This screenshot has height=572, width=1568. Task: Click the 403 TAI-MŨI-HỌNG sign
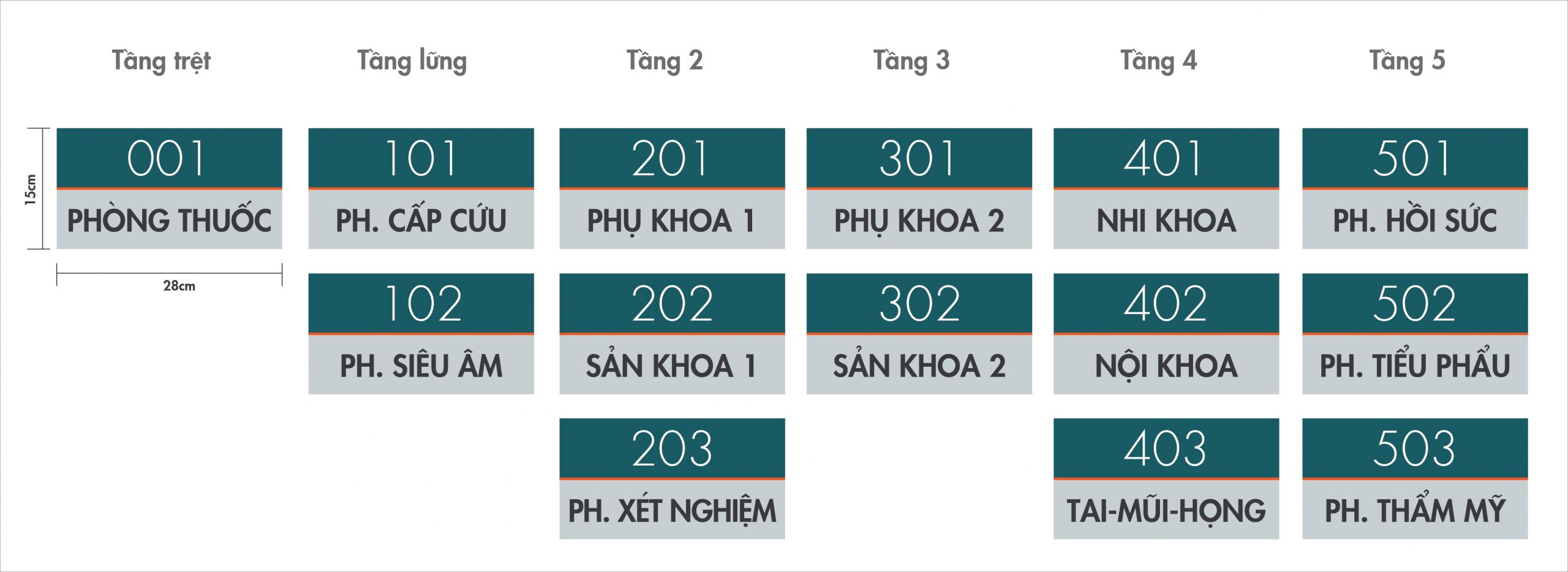tap(1167, 479)
